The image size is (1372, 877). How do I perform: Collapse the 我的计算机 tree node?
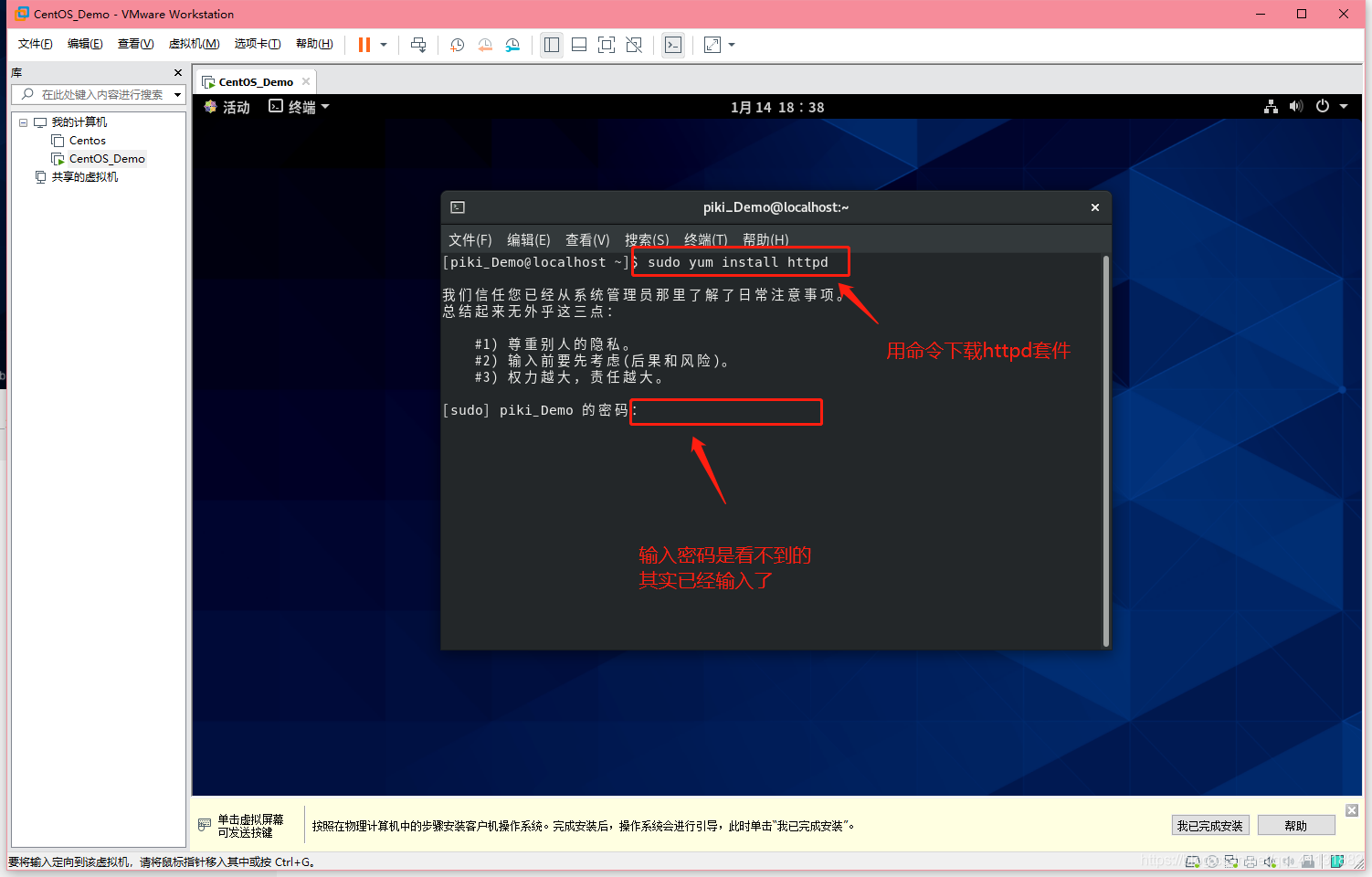click(24, 122)
